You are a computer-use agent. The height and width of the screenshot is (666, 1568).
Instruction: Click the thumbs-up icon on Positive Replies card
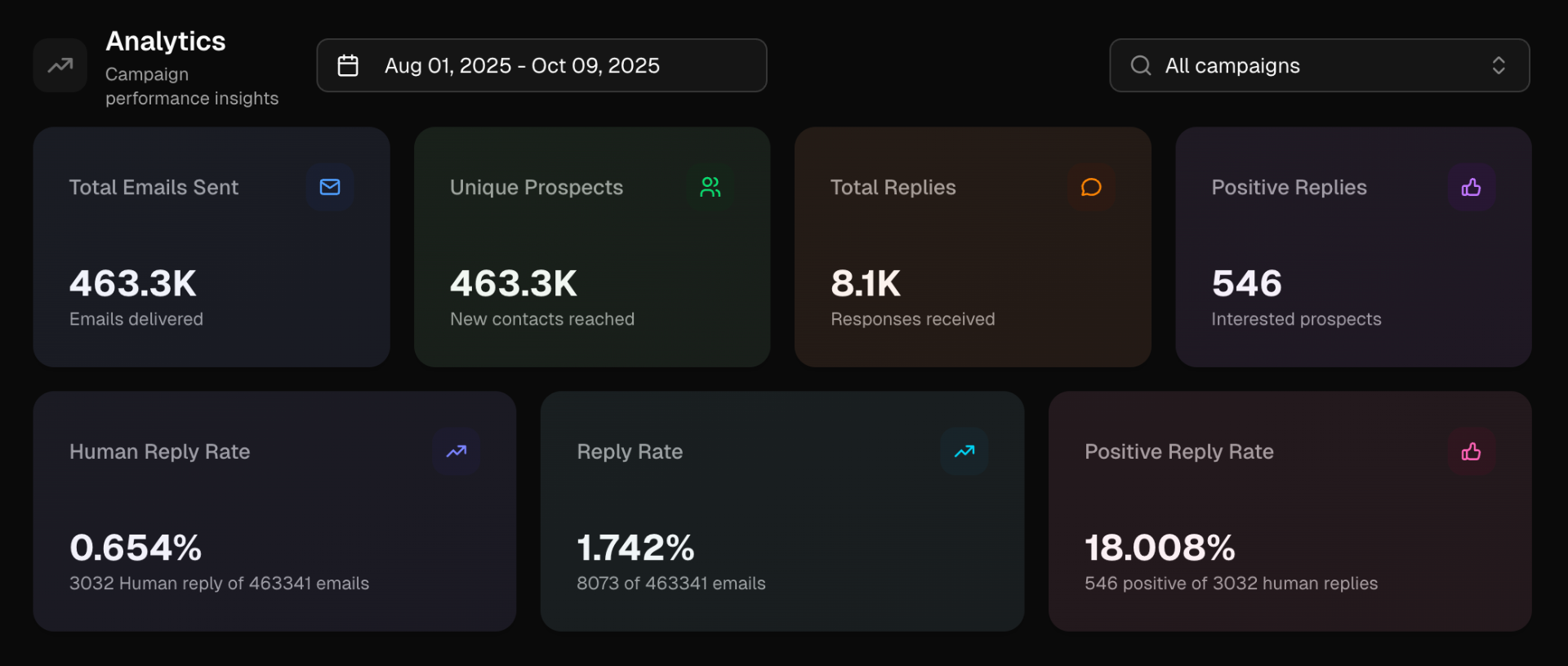coord(1472,187)
